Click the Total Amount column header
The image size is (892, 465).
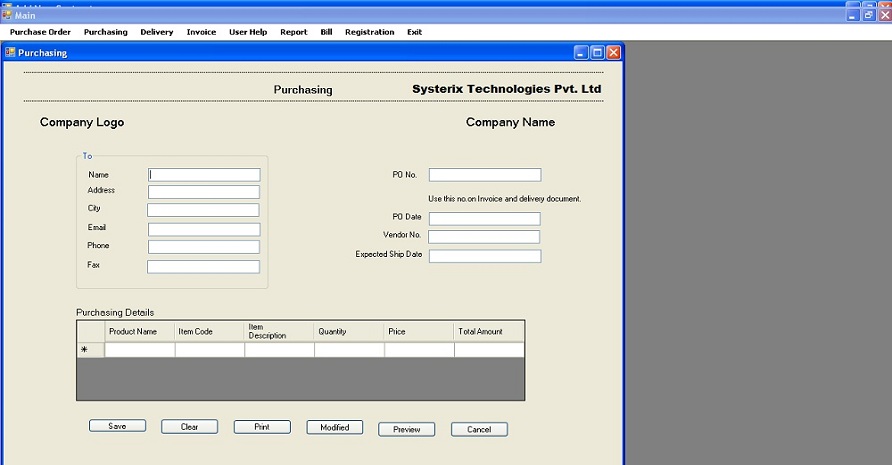click(x=489, y=331)
